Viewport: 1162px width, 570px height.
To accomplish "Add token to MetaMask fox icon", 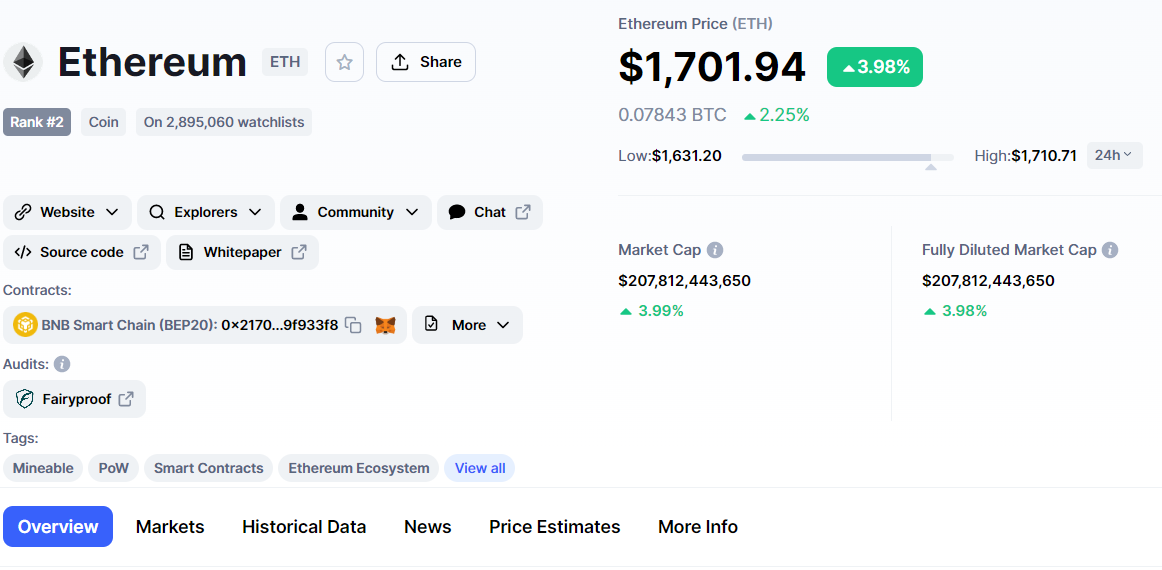I will coord(385,325).
